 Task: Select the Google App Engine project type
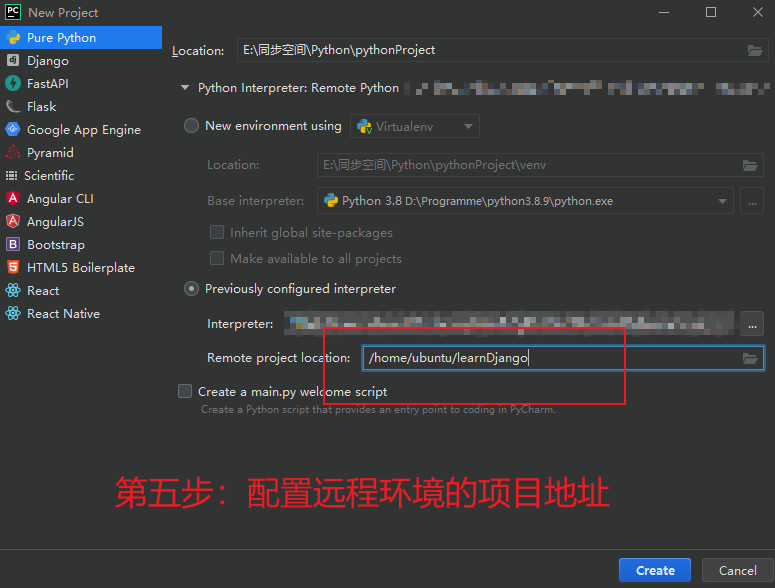81,129
